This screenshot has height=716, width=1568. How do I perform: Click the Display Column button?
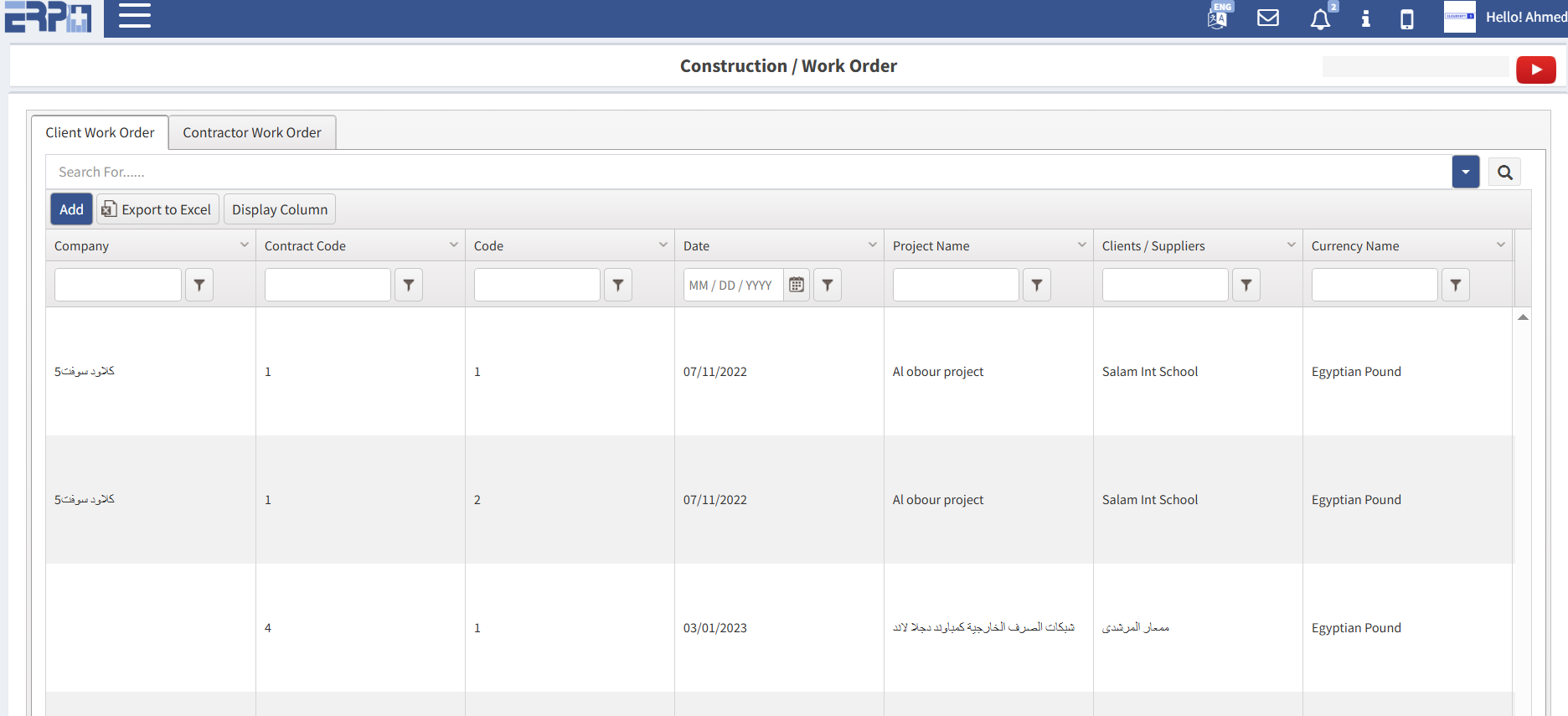[x=280, y=209]
